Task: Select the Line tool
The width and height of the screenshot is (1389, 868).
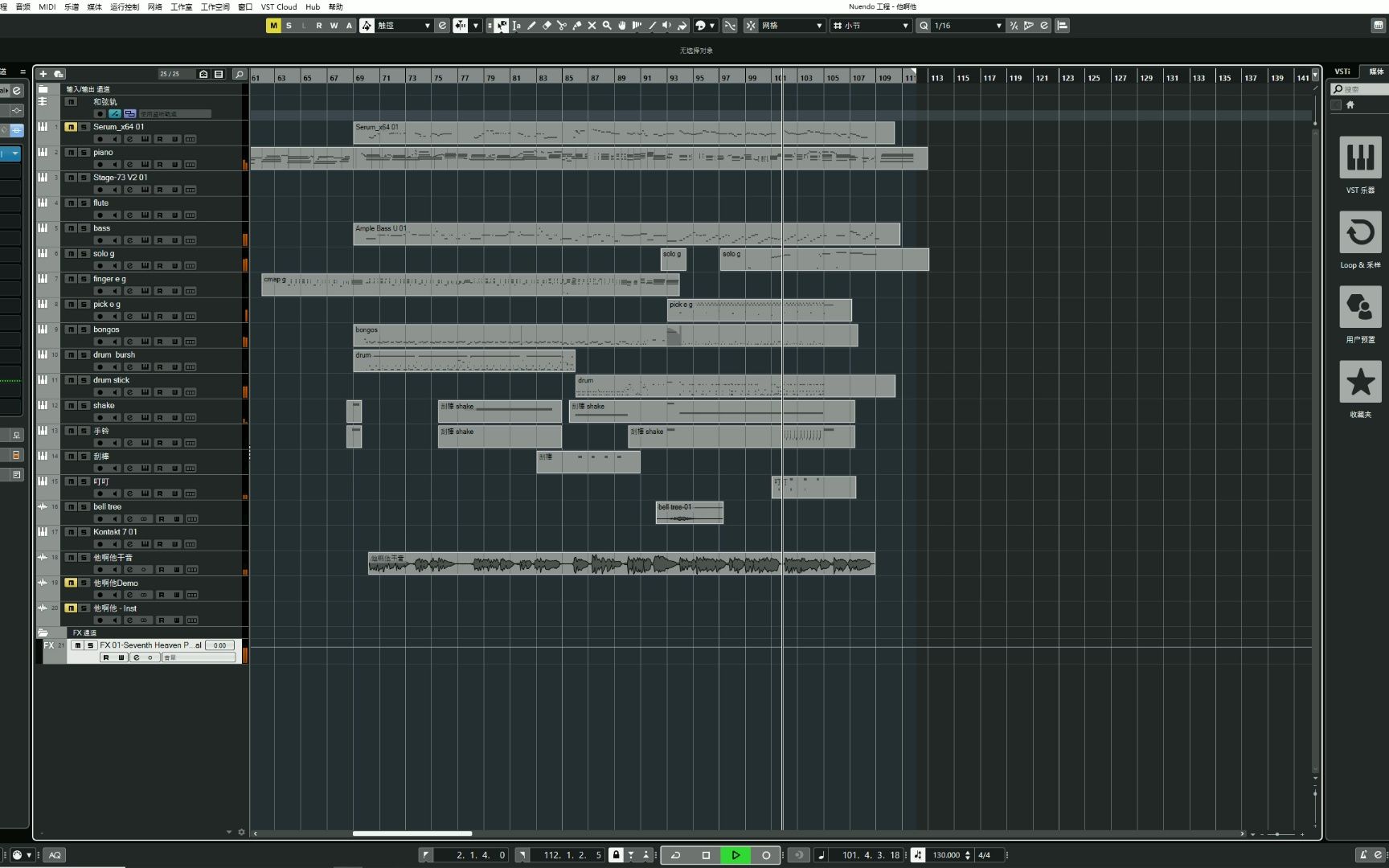Action: point(652,26)
